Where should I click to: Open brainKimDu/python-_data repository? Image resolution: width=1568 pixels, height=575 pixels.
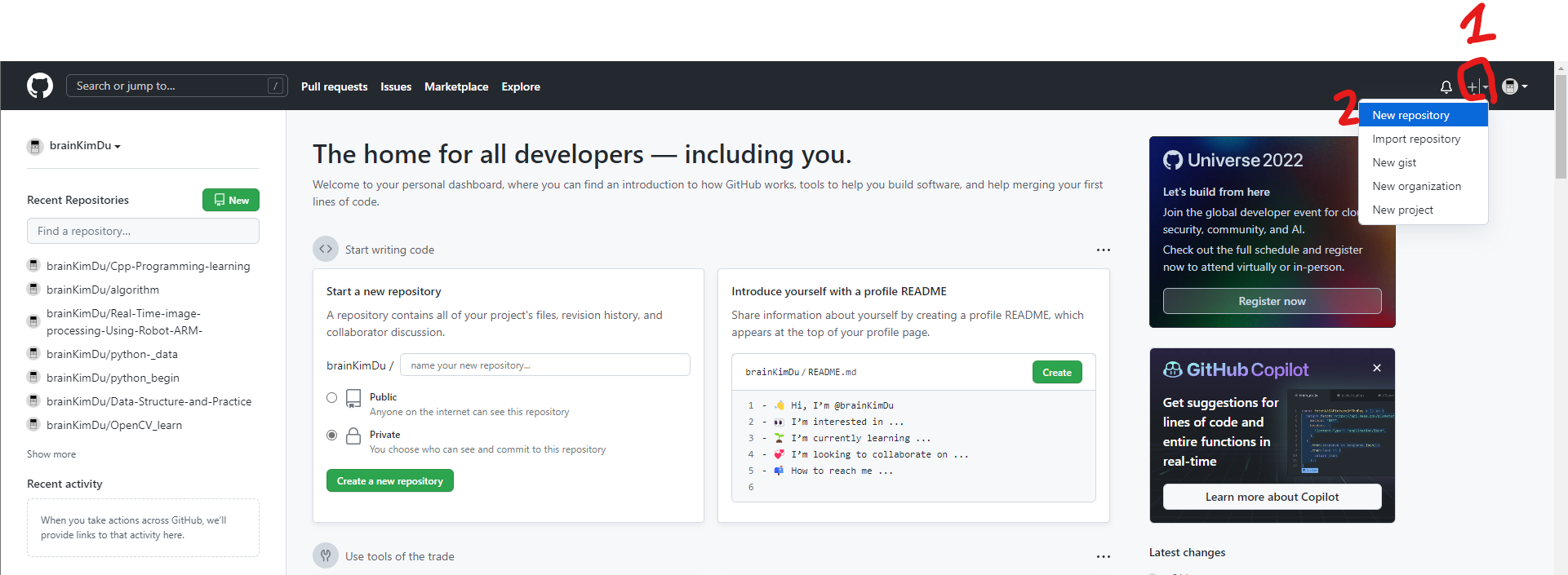[112, 354]
